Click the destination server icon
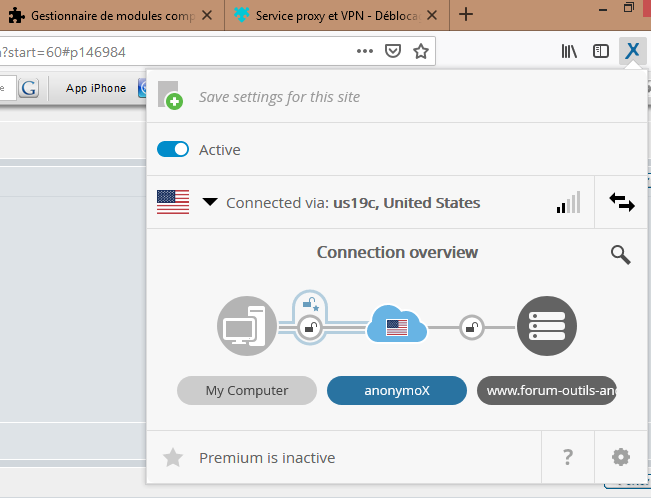Viewport: 651px width, 498px height. [x=547, y=326]
